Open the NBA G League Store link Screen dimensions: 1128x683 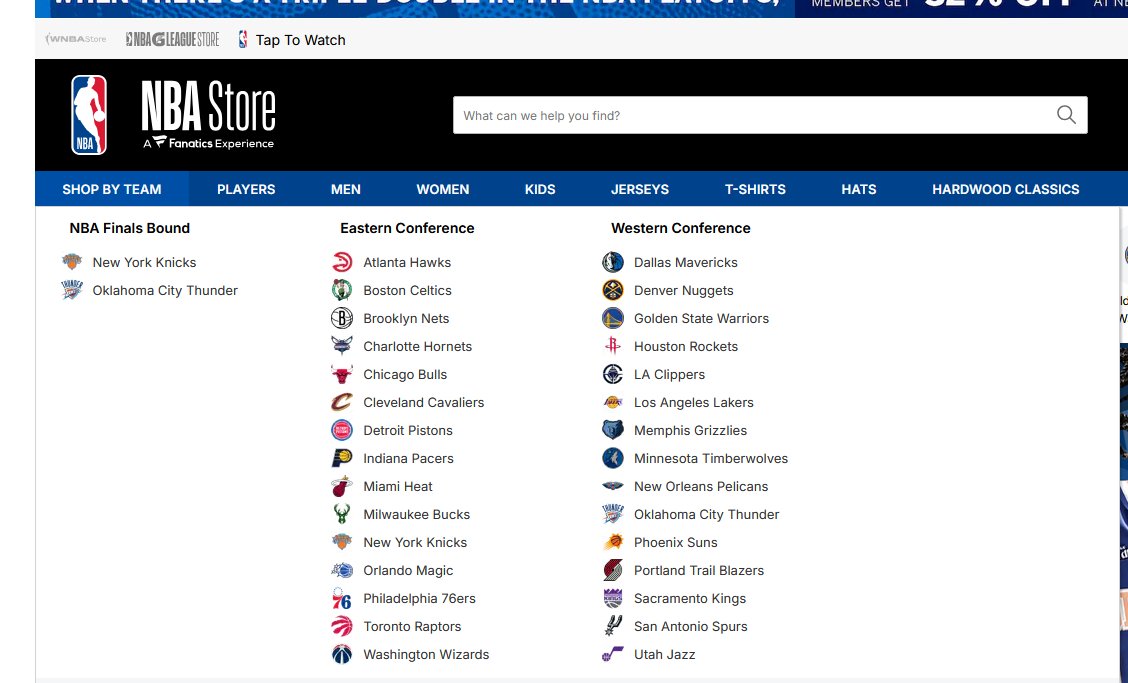(x=173, y=40)
